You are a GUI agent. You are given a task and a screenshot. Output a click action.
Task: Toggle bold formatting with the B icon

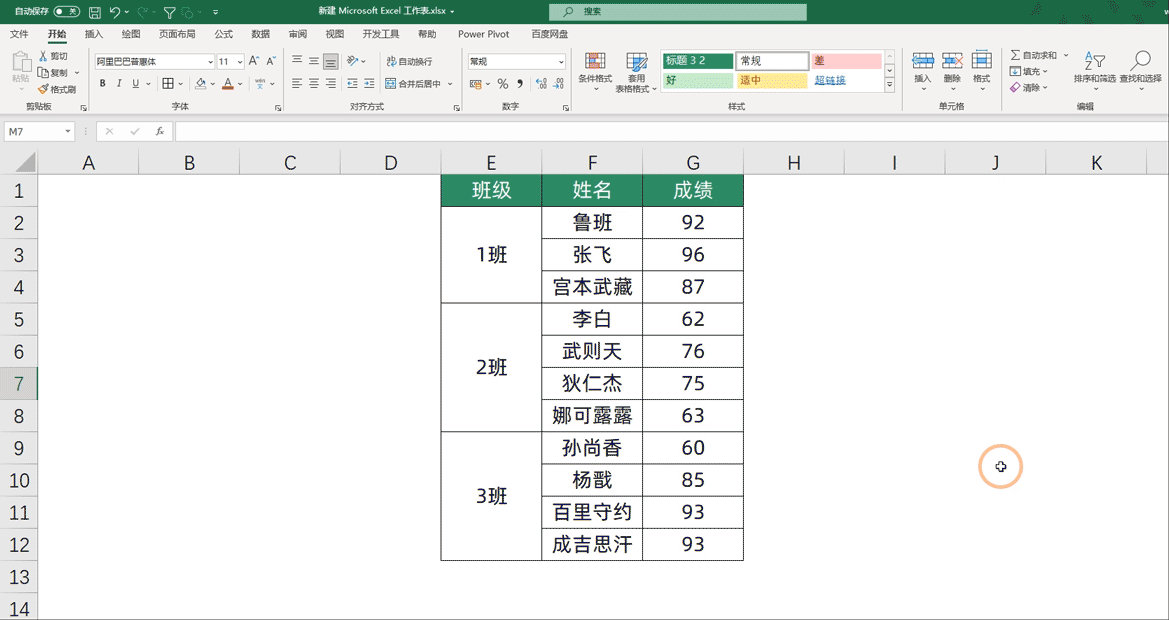point(102,84)
